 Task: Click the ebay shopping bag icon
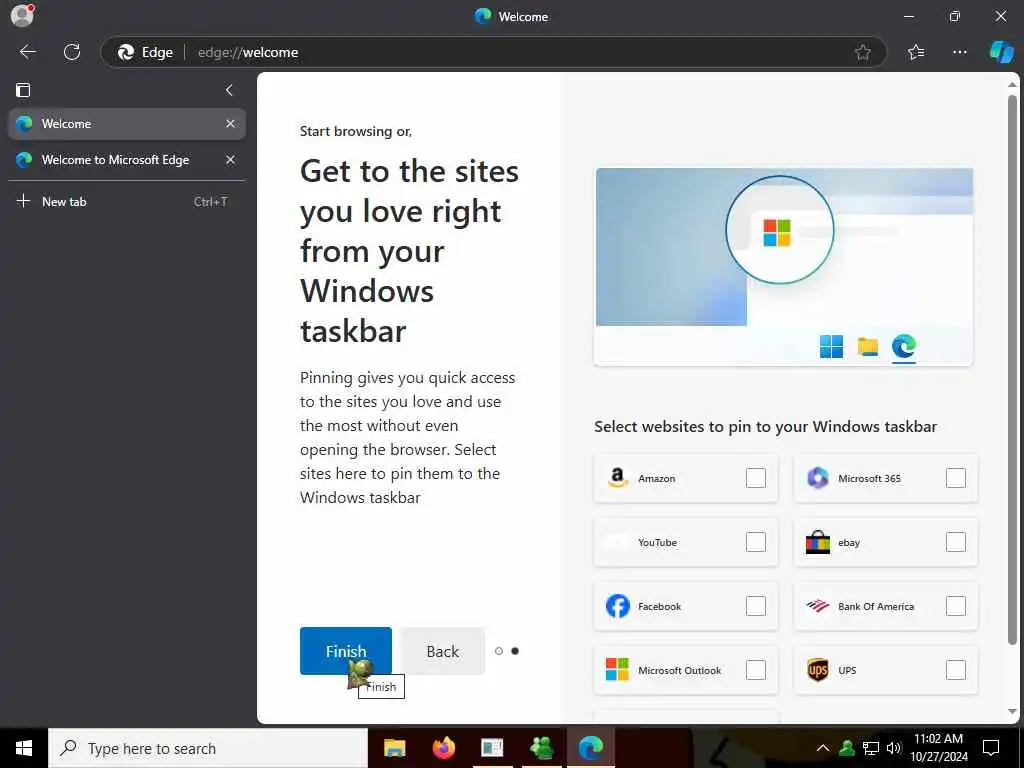click(818, 542)
